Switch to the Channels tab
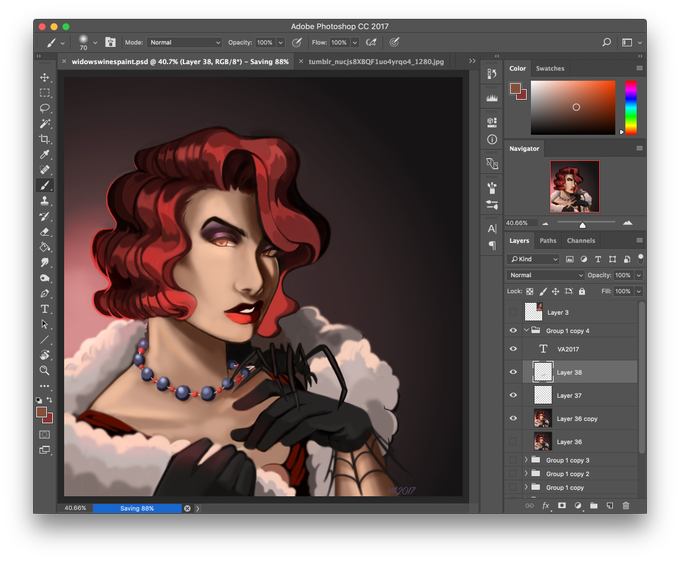 (580, 241)
